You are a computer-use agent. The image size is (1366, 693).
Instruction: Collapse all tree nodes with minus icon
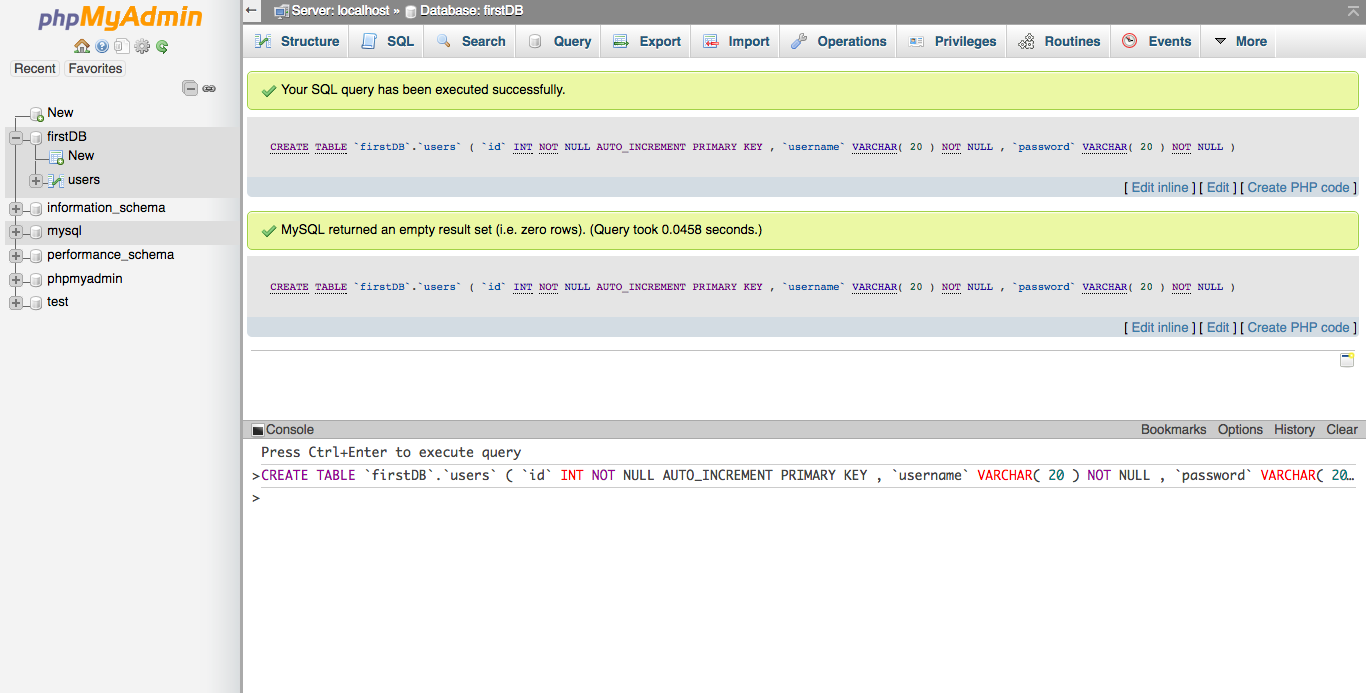click(190, 88)
